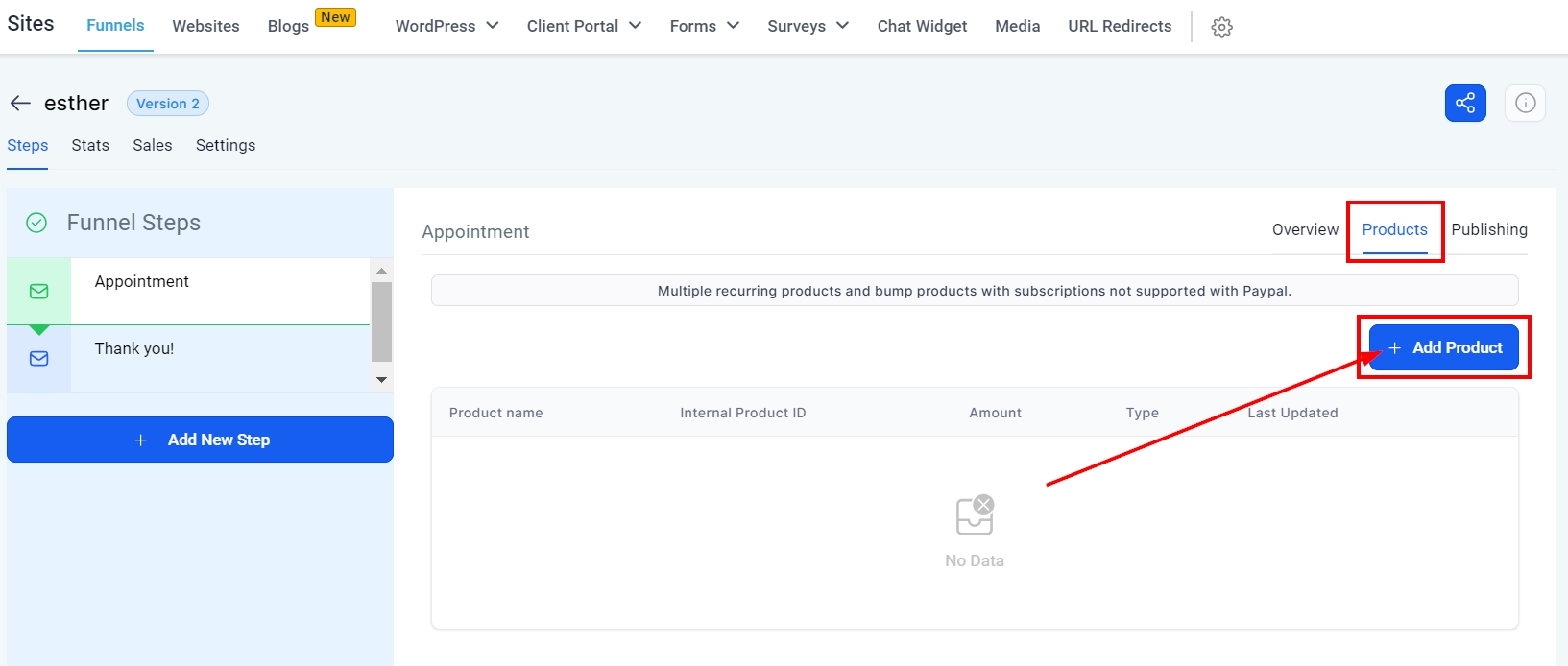This screenshot has height=666, width=1568.
Task: Open the Stats tab
Action: coord(90,145)
